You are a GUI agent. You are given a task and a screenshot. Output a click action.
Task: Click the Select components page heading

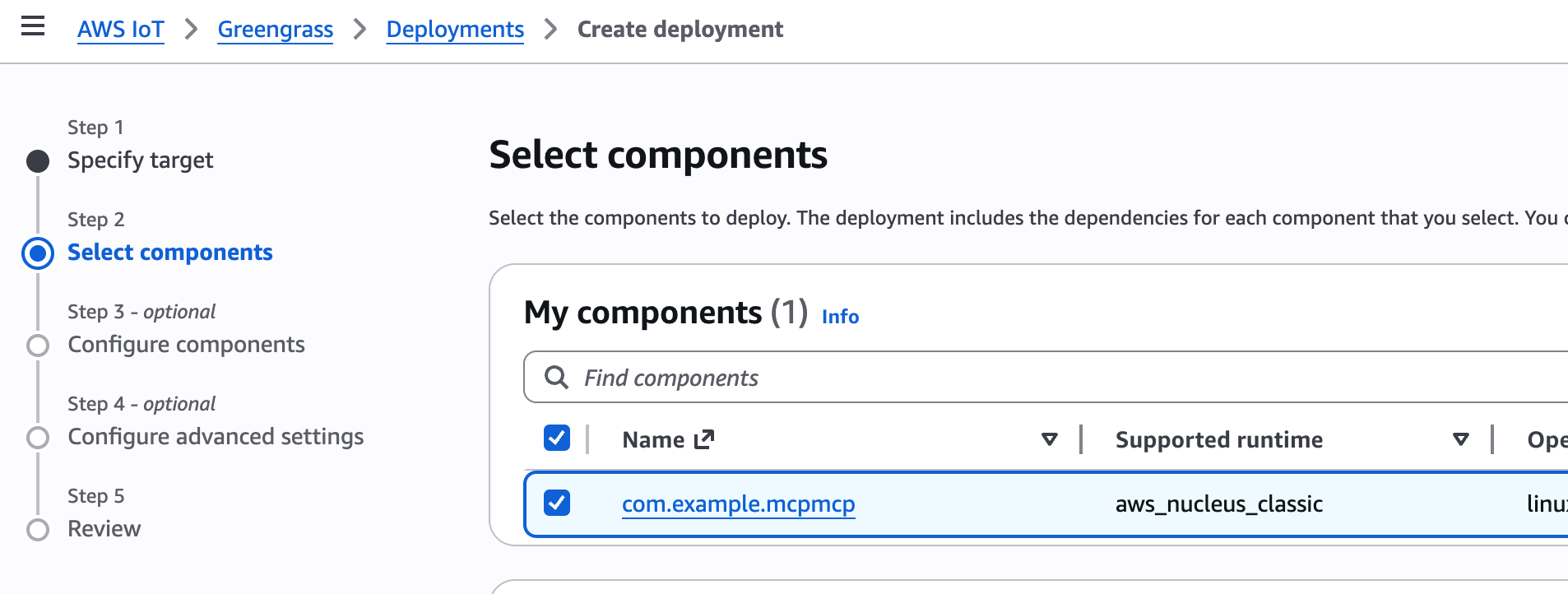[x=658, y=155]
